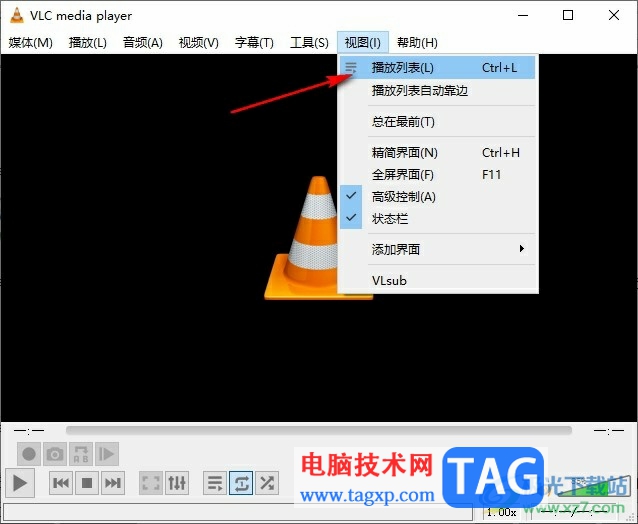Switch to 精简界面(N) minimal interface
The height and width of the screenshot is (524, 638).
[x=437, y=153]
